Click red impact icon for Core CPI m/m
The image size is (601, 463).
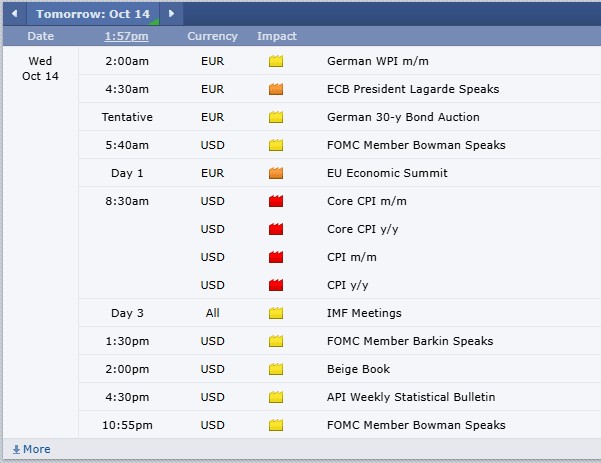tap(276, 201)
